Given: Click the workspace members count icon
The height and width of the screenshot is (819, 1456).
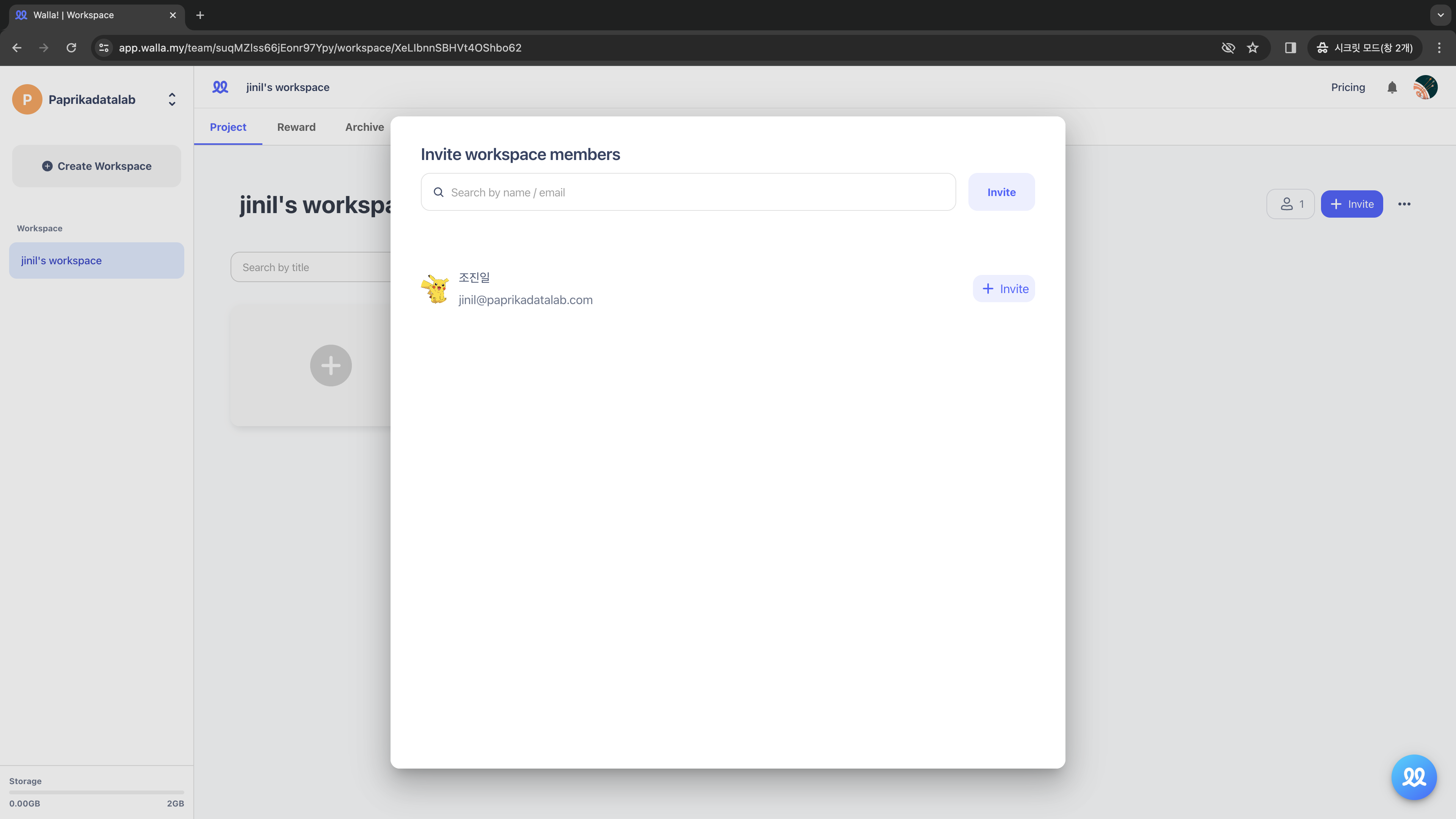Looking at the screenshot, I should pyautogui.click(x=1290, y=204).
